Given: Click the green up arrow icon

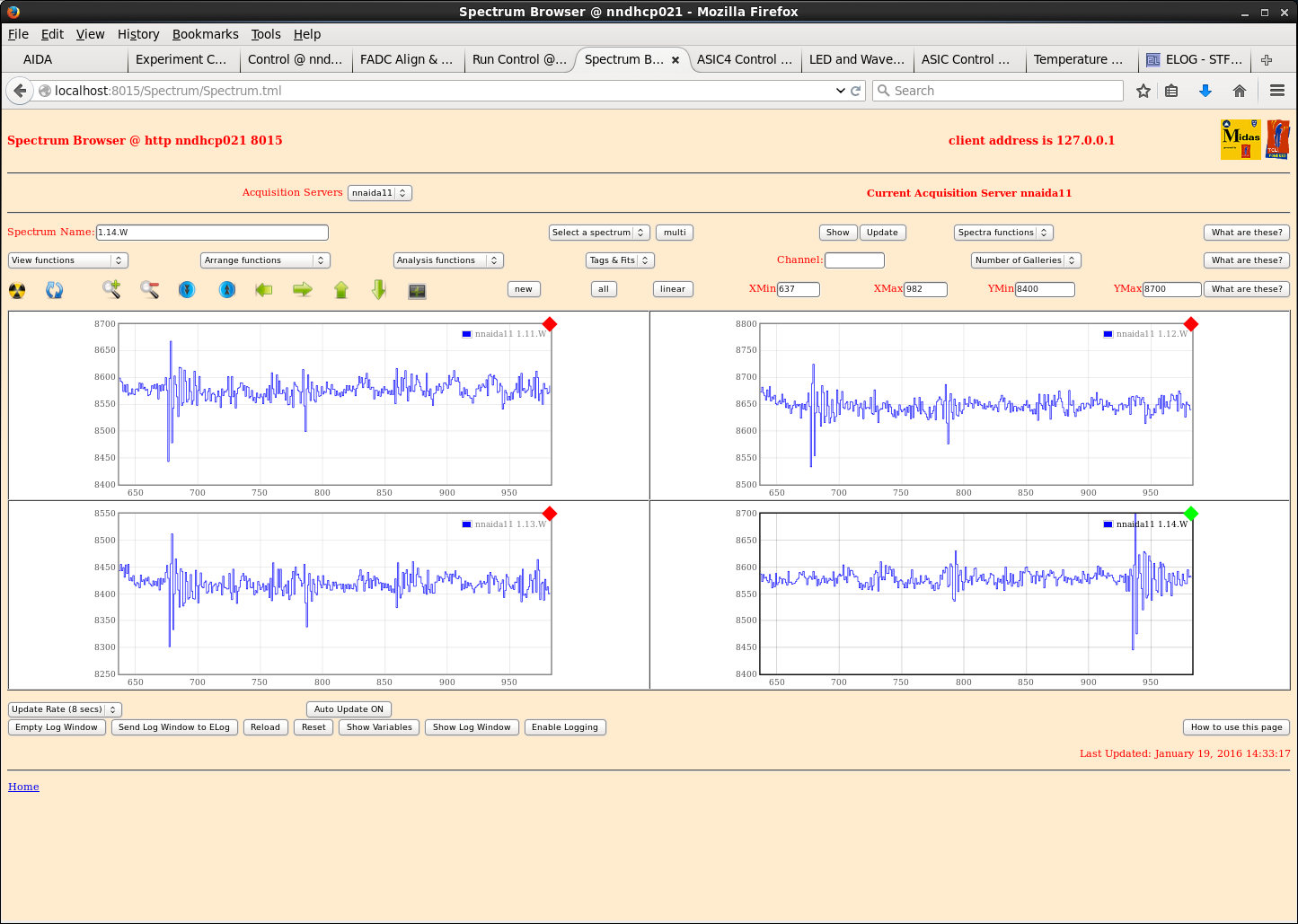Looking at the screenshot, I should point(341,289).
